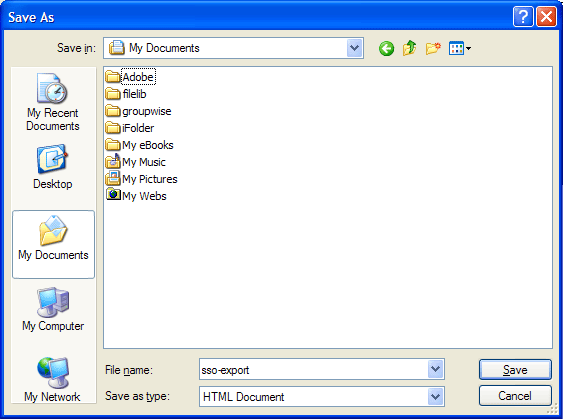Open My Recent Documents in places bar

53,103
